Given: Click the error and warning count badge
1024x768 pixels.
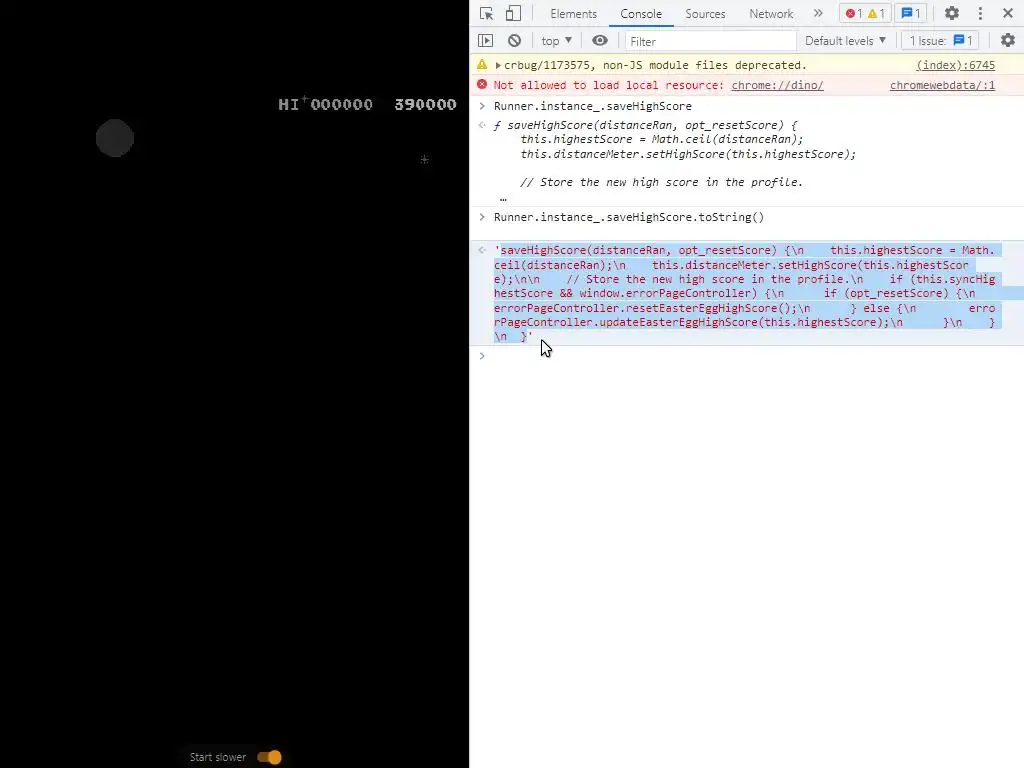Looking at the screenshot, I should pos(865,13).
